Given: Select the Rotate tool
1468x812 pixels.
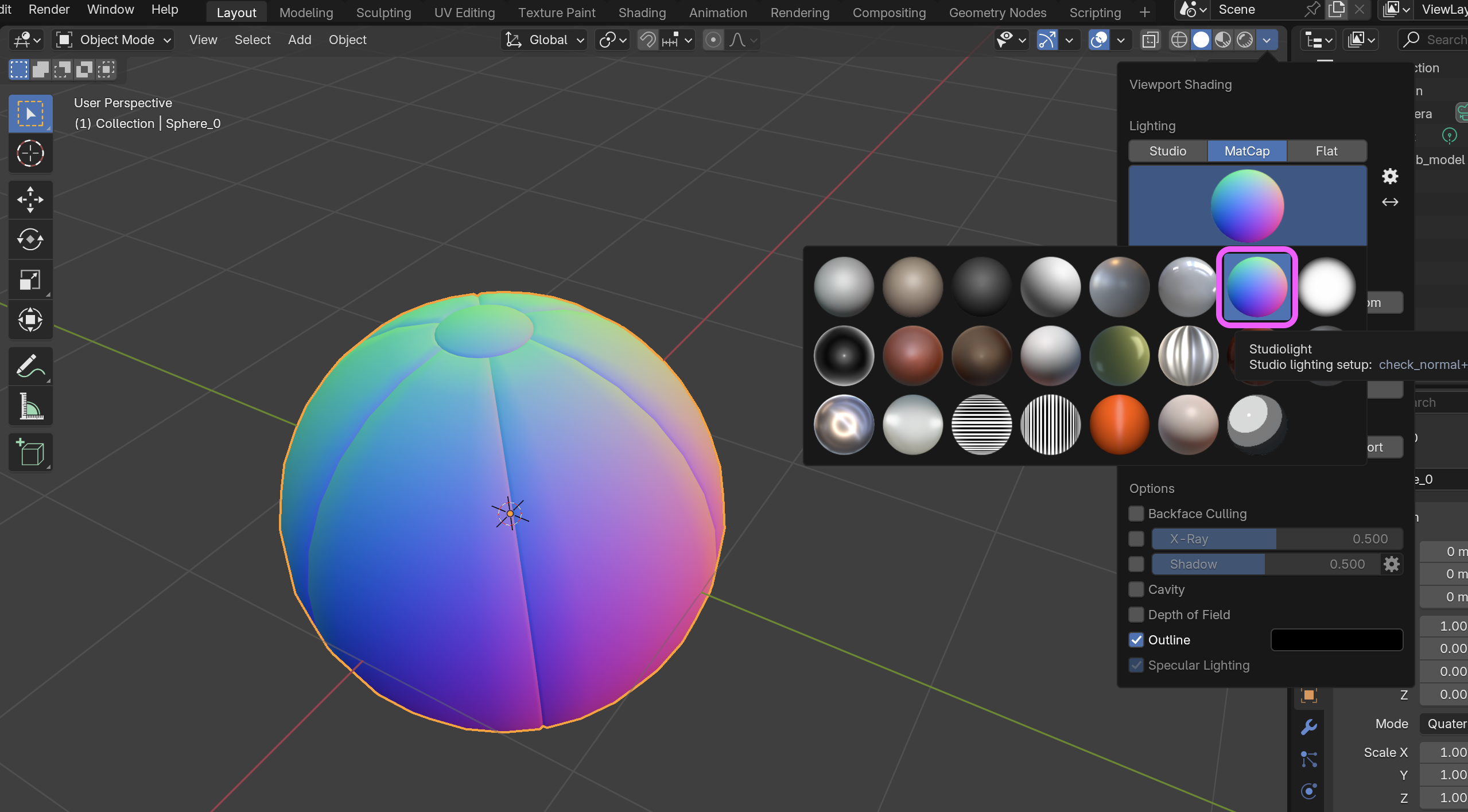Looking at the screenshot, I should [30, 240].
